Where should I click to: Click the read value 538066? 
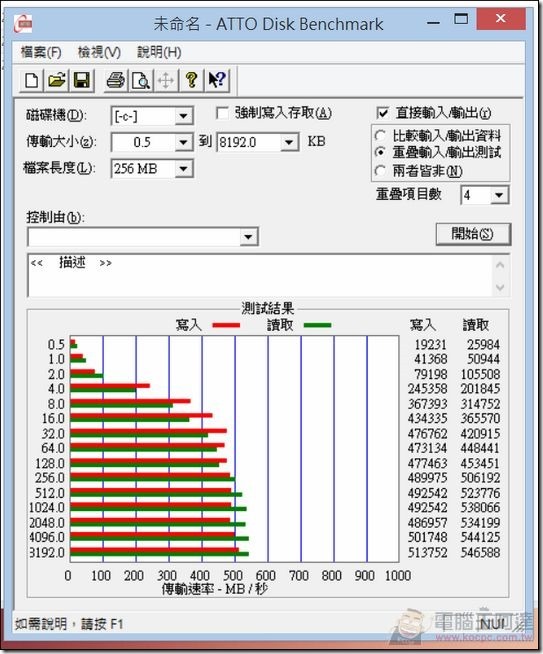pyautogui.click(x=480, y=508)
